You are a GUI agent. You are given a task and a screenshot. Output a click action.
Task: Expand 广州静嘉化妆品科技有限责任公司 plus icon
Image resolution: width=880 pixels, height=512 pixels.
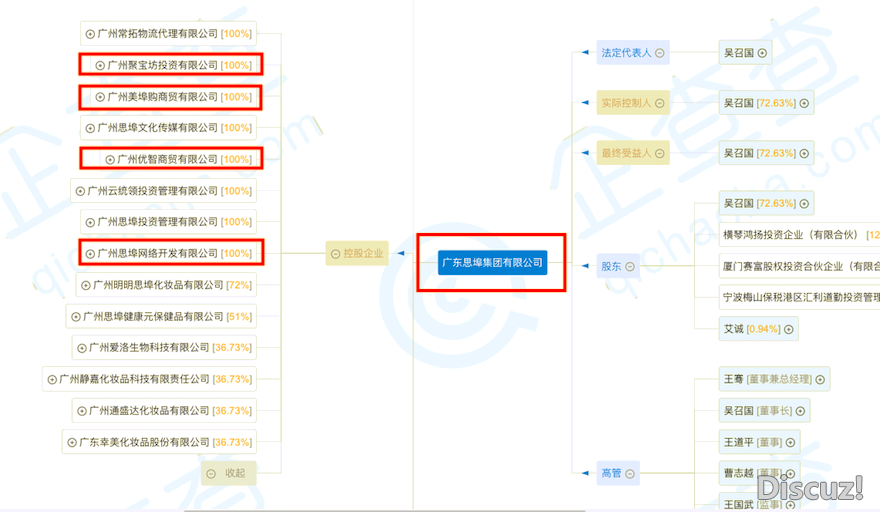pos(52,380)
